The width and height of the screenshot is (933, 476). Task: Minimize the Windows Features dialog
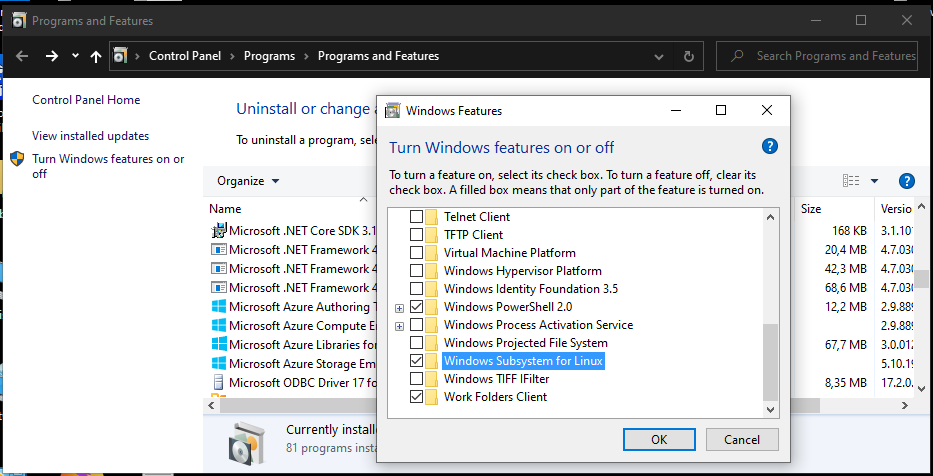tap(675, 110)
